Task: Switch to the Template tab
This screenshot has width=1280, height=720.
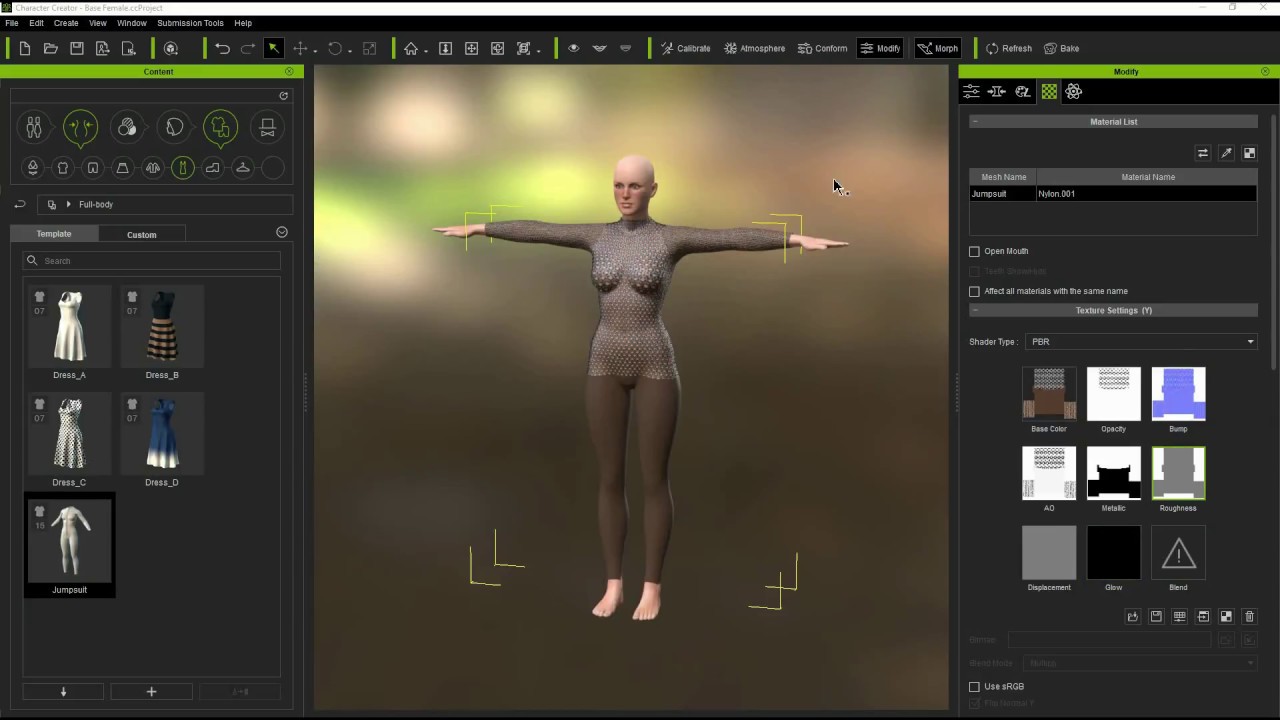Action: coord(54,234)
